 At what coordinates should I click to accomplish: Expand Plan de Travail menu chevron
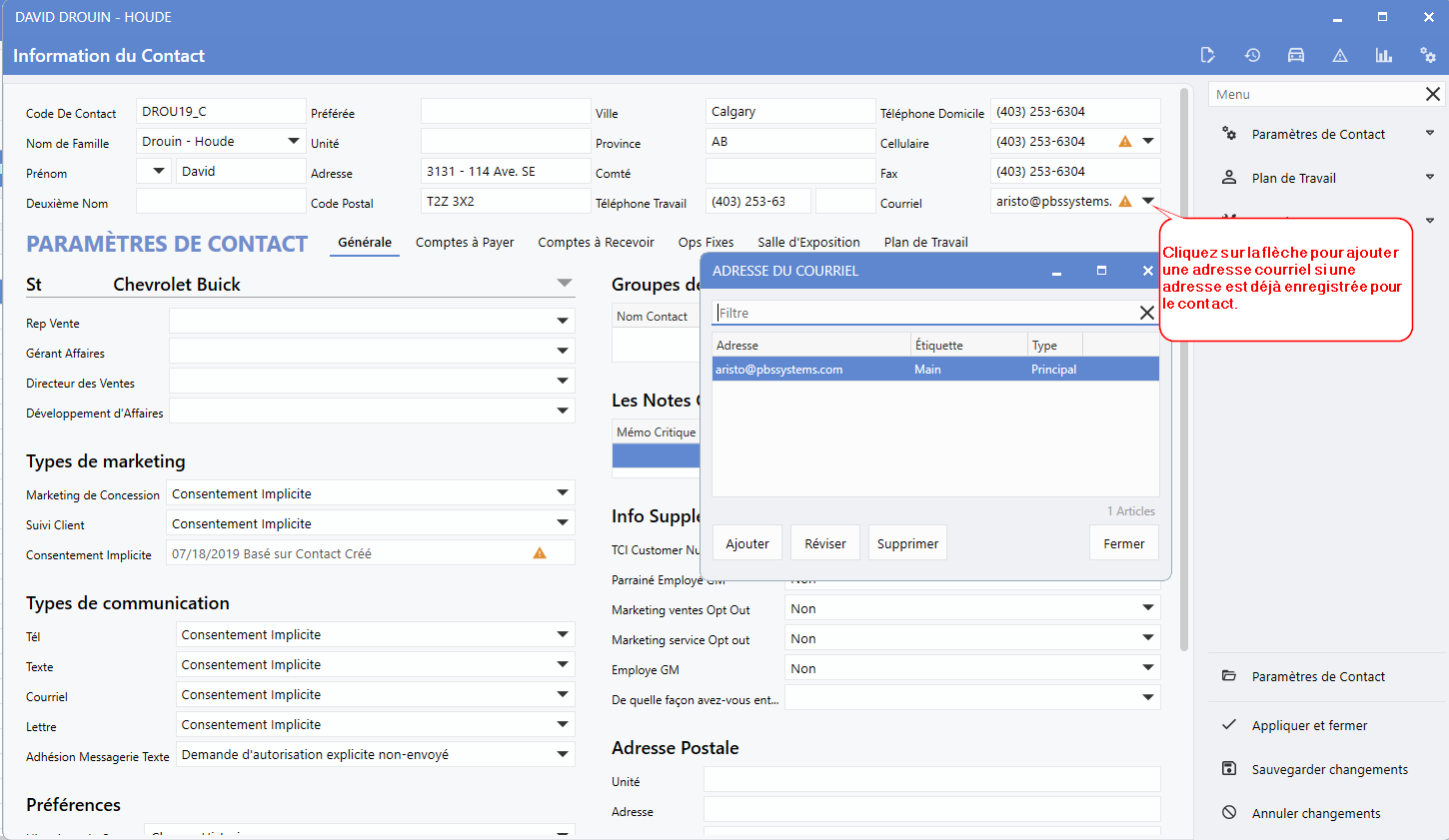coord(1430,177)
